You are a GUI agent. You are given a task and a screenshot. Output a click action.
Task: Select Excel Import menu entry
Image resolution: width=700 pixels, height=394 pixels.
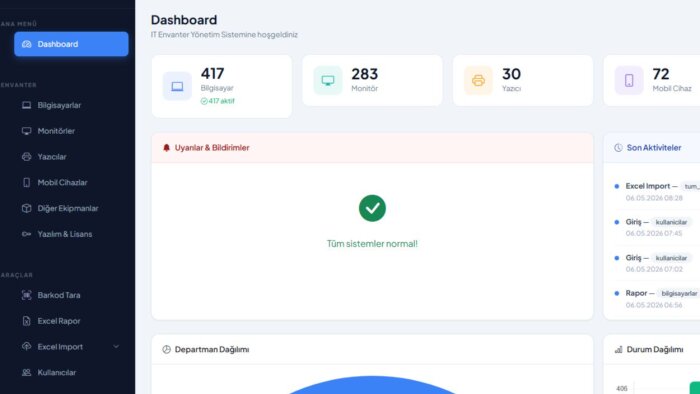tap(71, 347)
